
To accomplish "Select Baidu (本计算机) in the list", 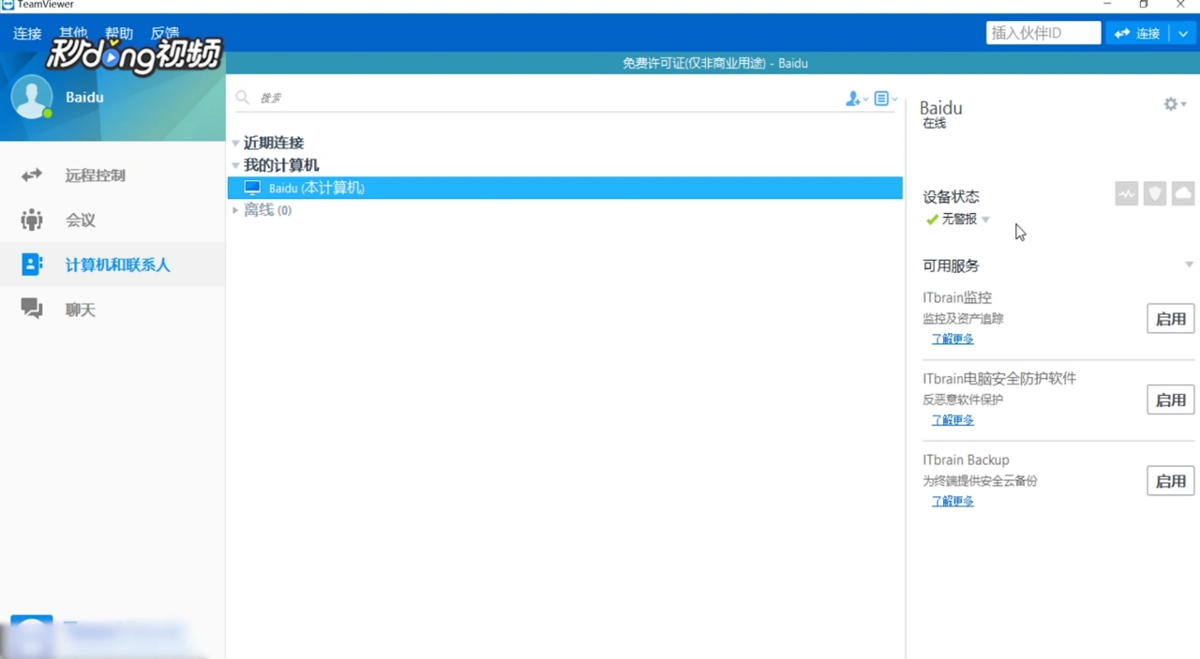I will [x=565, y=188].
